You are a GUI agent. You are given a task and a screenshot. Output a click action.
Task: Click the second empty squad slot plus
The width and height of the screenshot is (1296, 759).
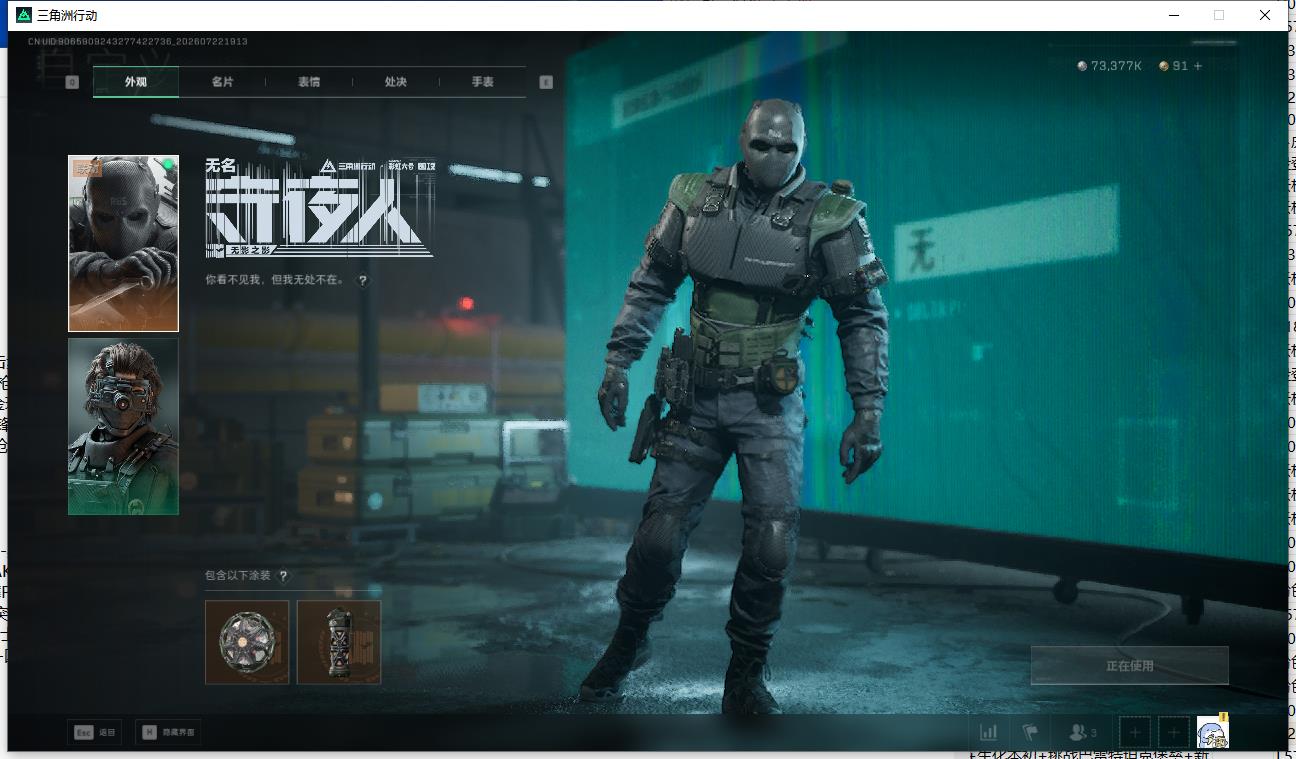point(1174,733)
